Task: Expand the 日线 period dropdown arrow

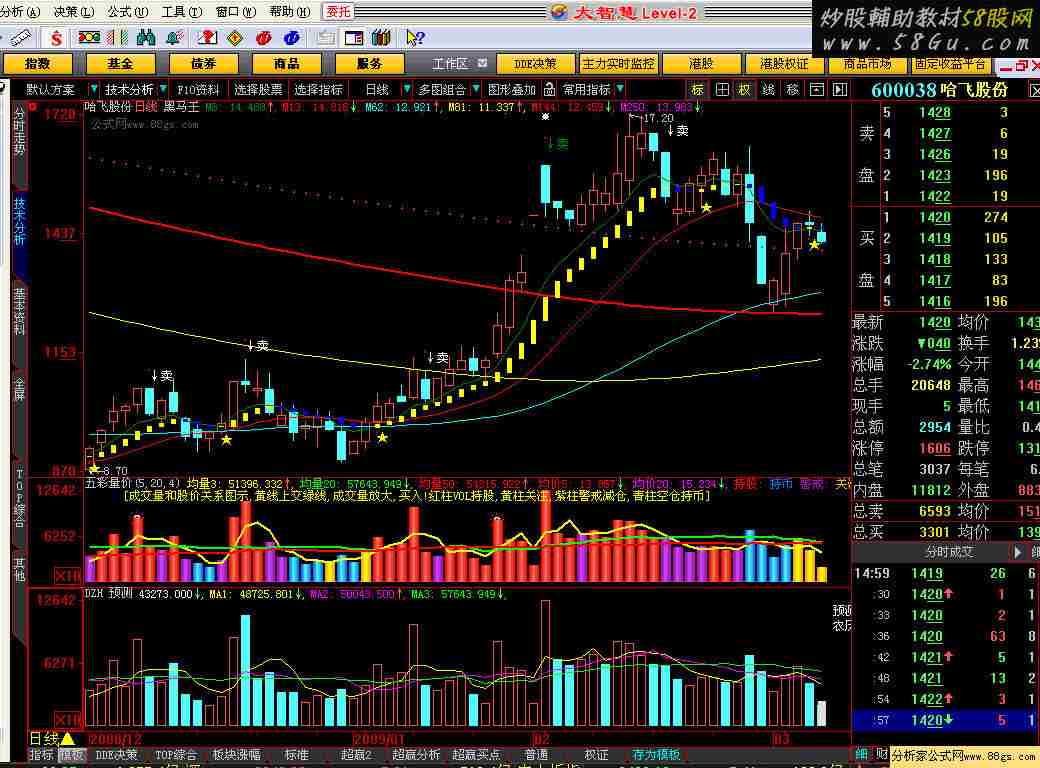Action: click(407, 89)
